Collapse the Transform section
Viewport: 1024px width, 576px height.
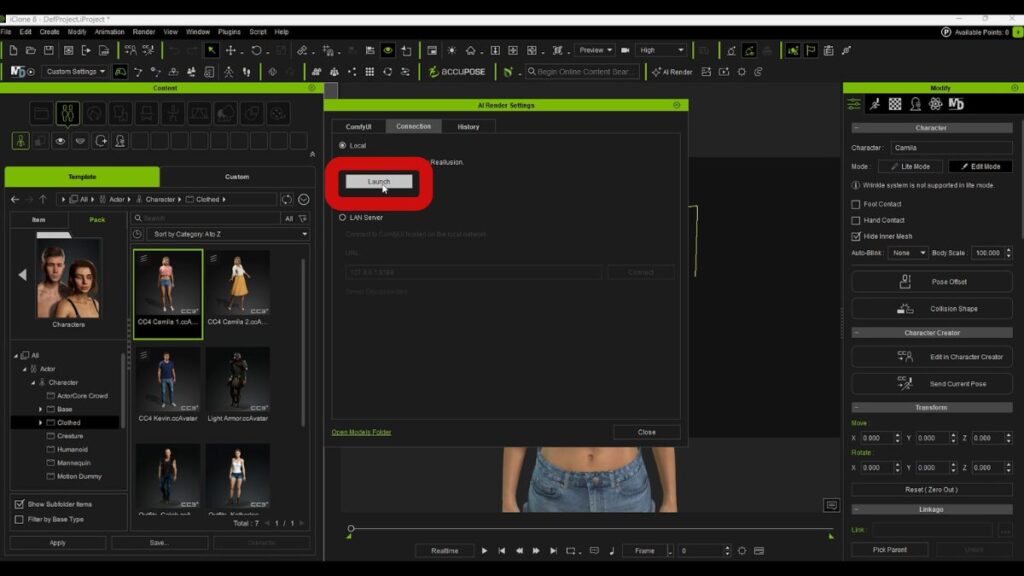[856, 408]
